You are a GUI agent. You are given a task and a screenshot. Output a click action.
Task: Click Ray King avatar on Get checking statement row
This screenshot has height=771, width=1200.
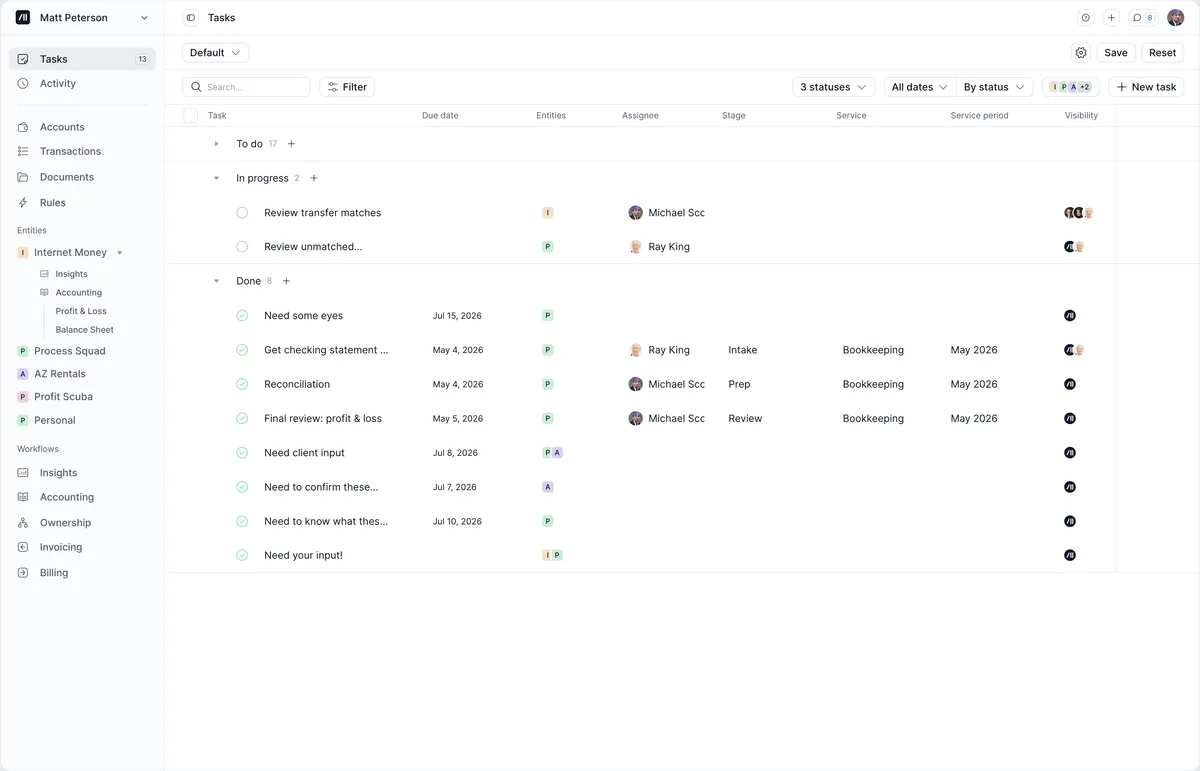pyautogui.click(x=635, y=350)
